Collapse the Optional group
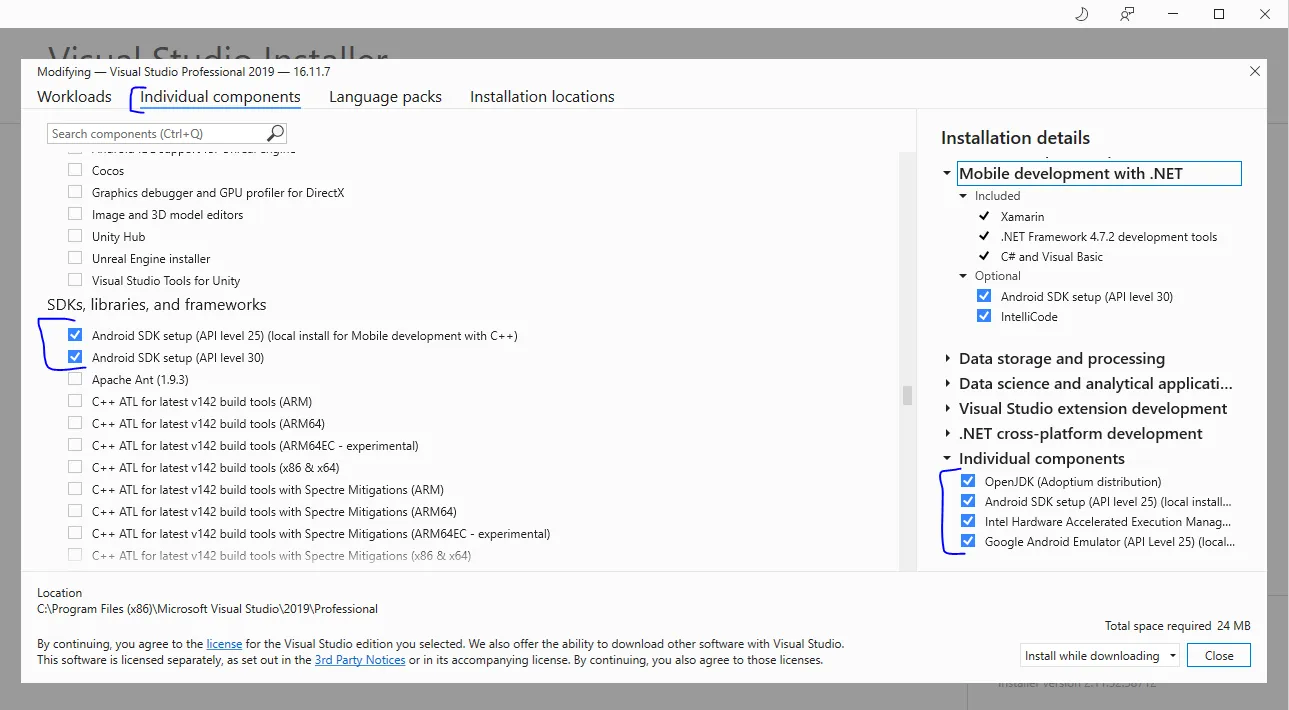 [x=964, y=276]
